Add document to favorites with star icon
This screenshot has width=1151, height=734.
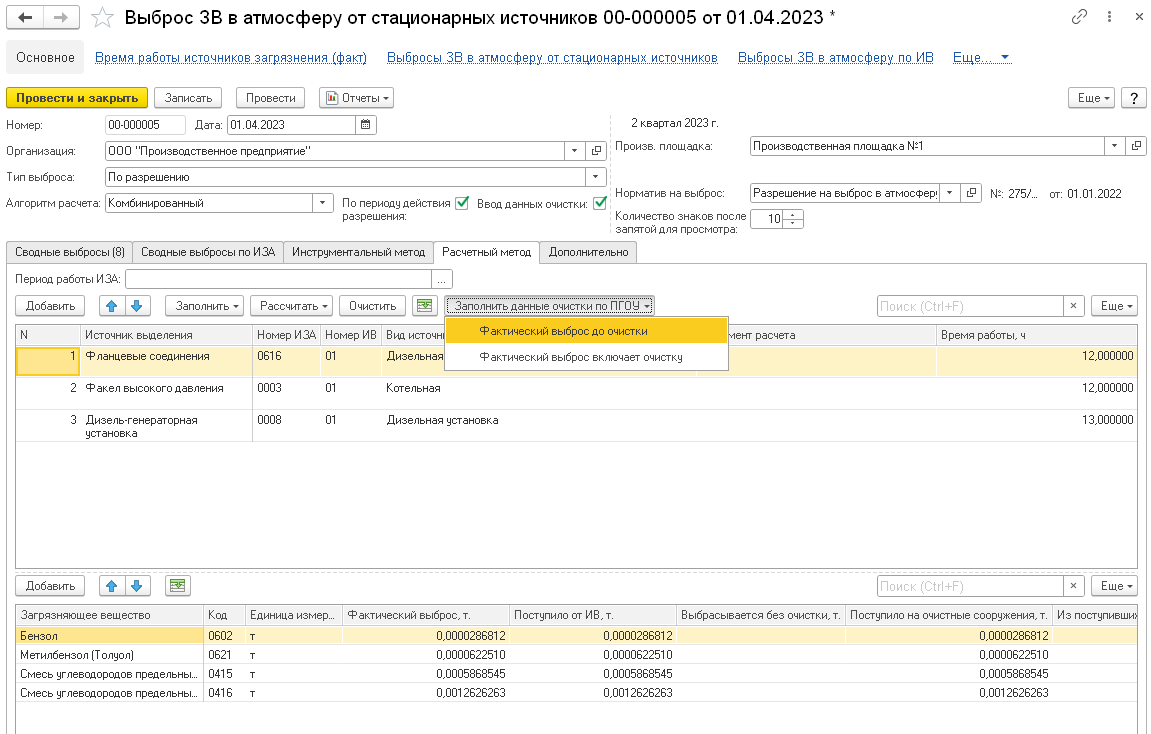(102, 18)
